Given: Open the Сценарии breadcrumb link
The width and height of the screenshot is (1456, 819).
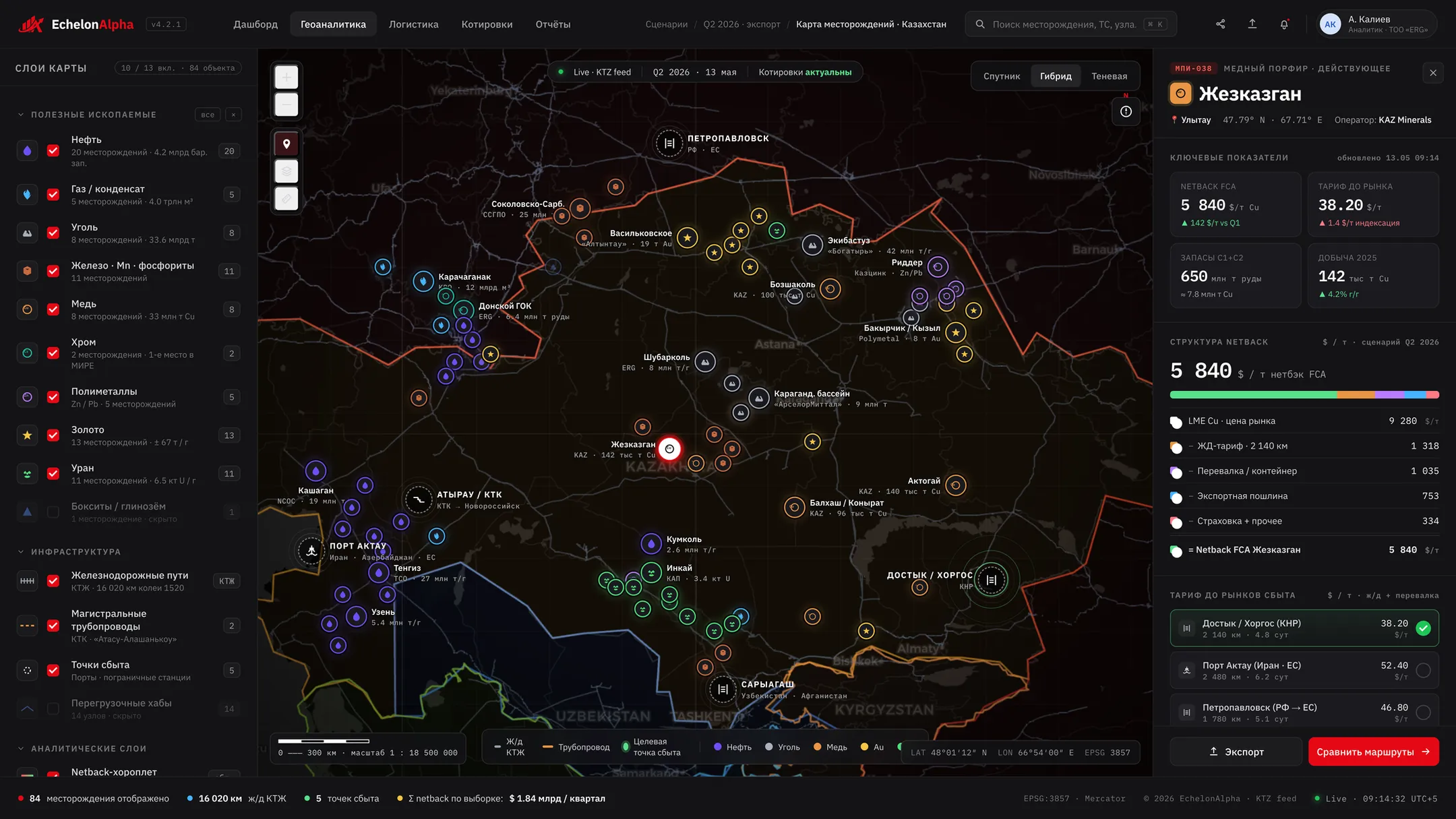Looking at the screenshot, I should pos(666,24).
